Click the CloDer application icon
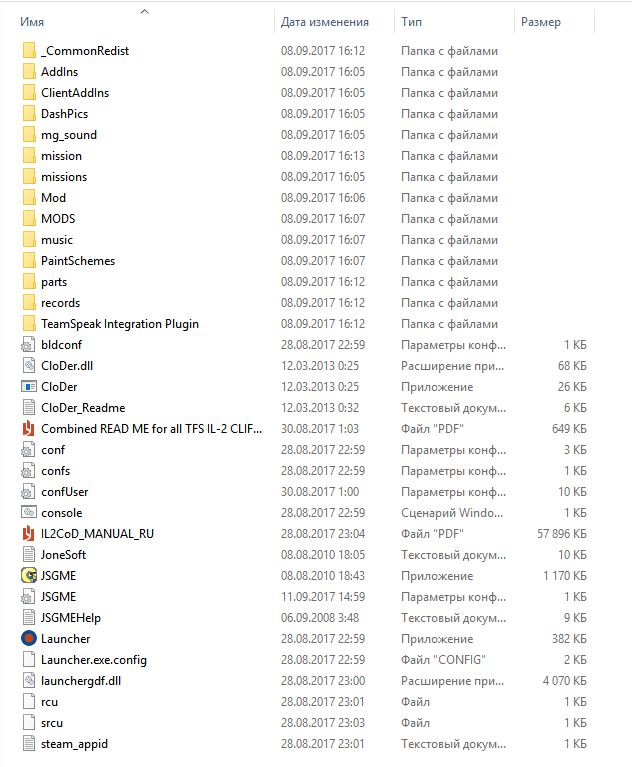The height and width of the screenshot is (767, 632). point(29,387)
